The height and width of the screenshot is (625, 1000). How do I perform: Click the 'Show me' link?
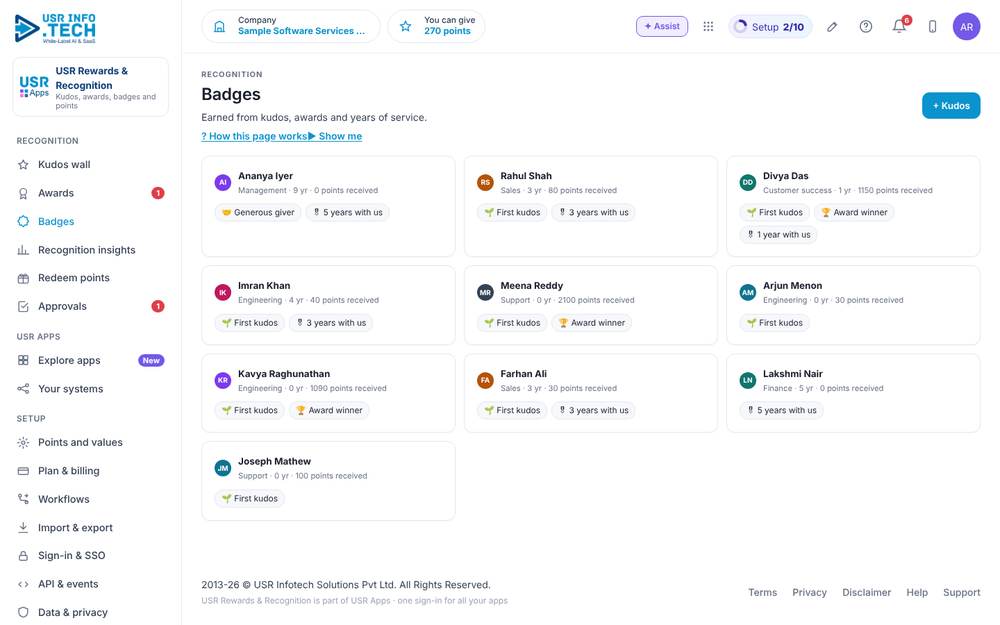[x=335, y=136]
